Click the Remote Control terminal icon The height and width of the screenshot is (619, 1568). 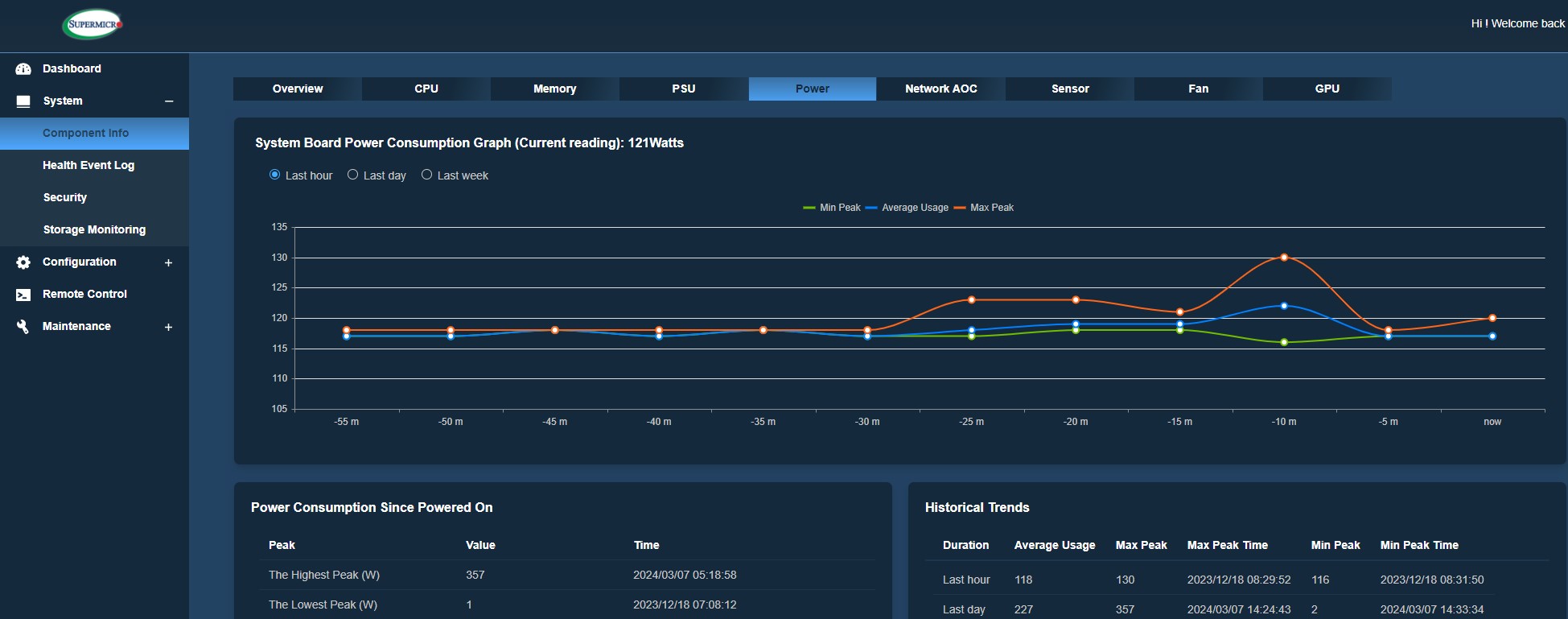[x=23, y=295]
